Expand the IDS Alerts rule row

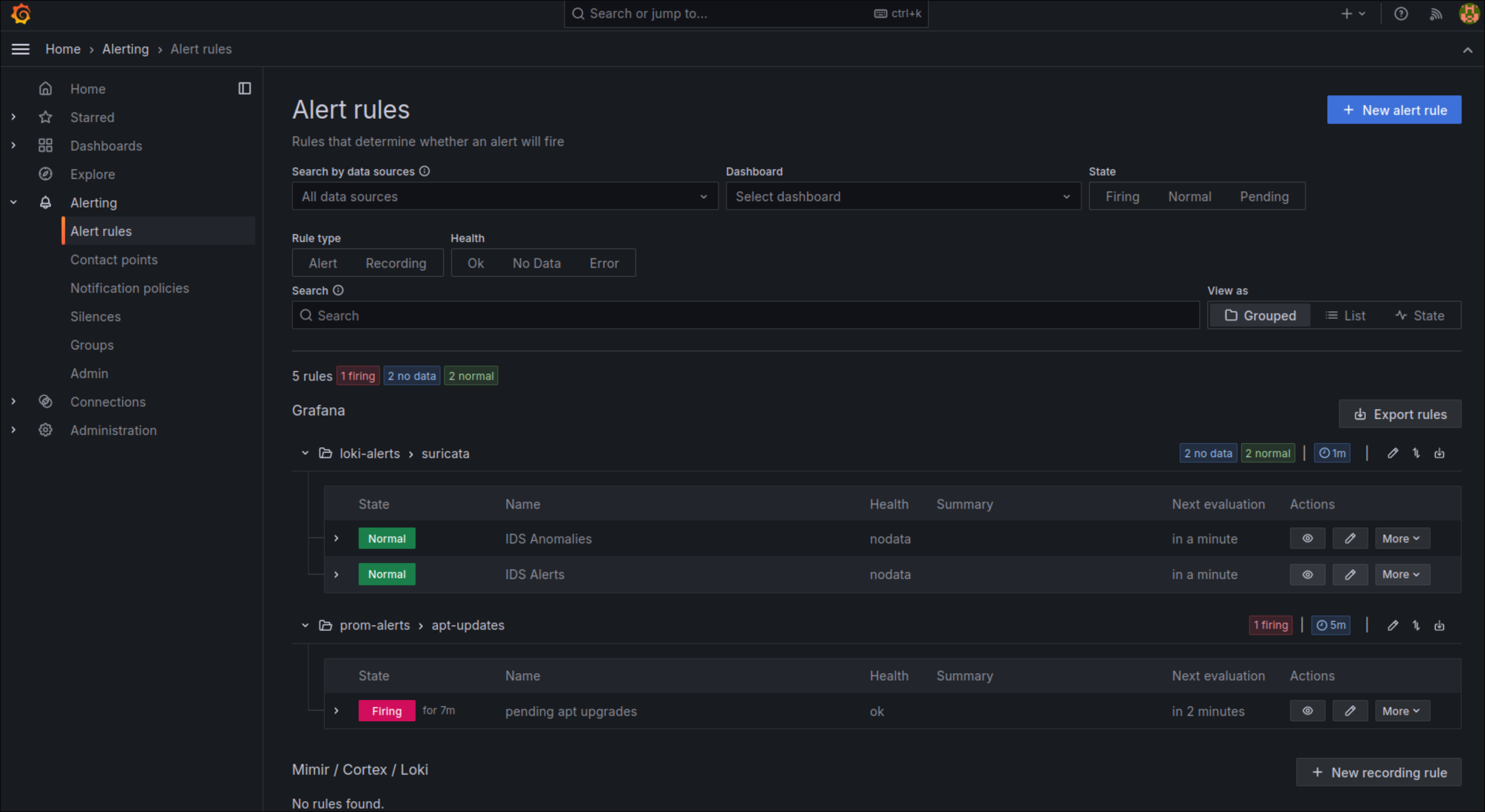[x=337, y=574]
